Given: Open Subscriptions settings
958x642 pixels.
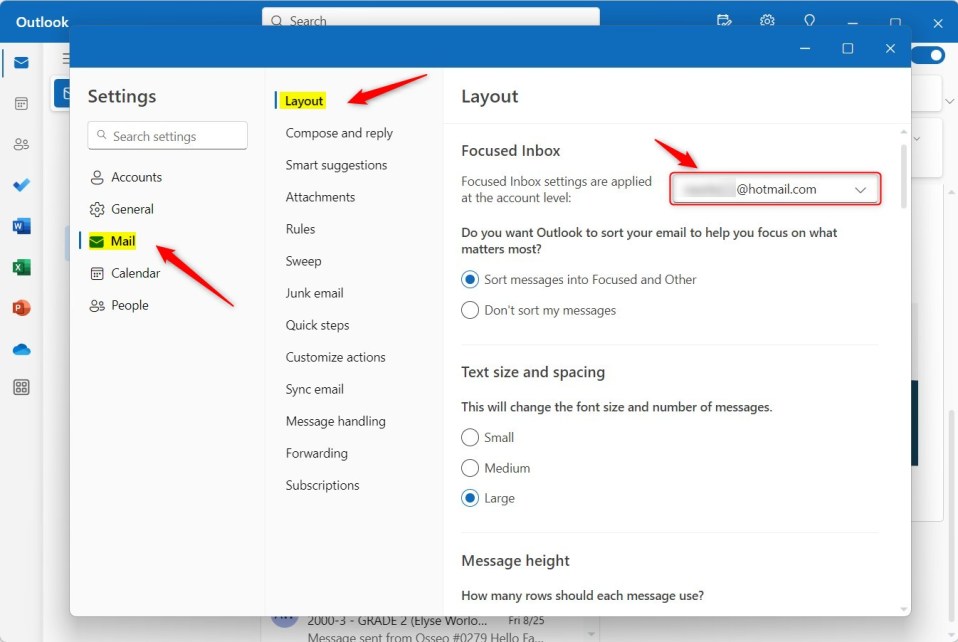Looking at the screenshot, I should tap(322, 486).
